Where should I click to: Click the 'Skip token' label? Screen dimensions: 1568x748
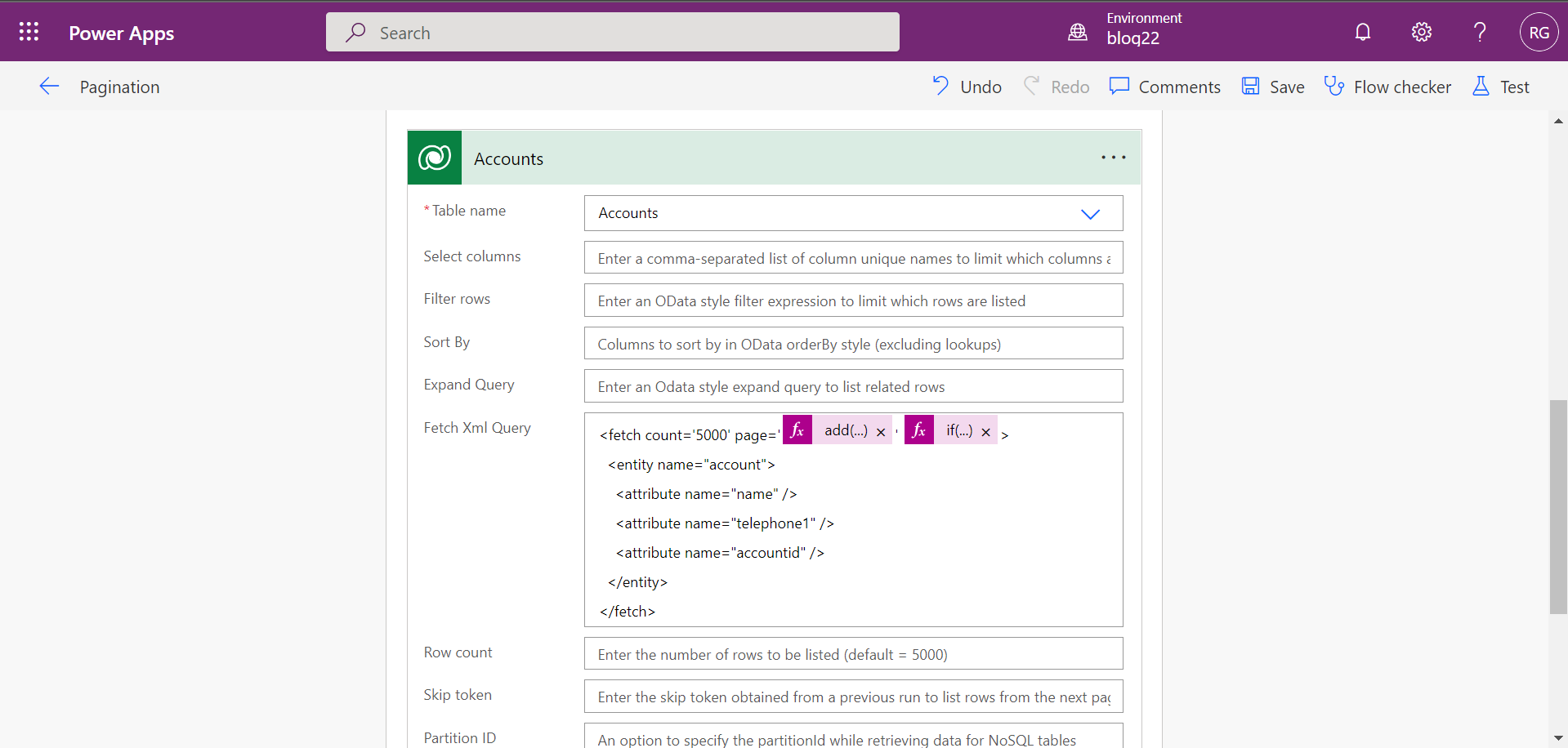click(458, 695)
